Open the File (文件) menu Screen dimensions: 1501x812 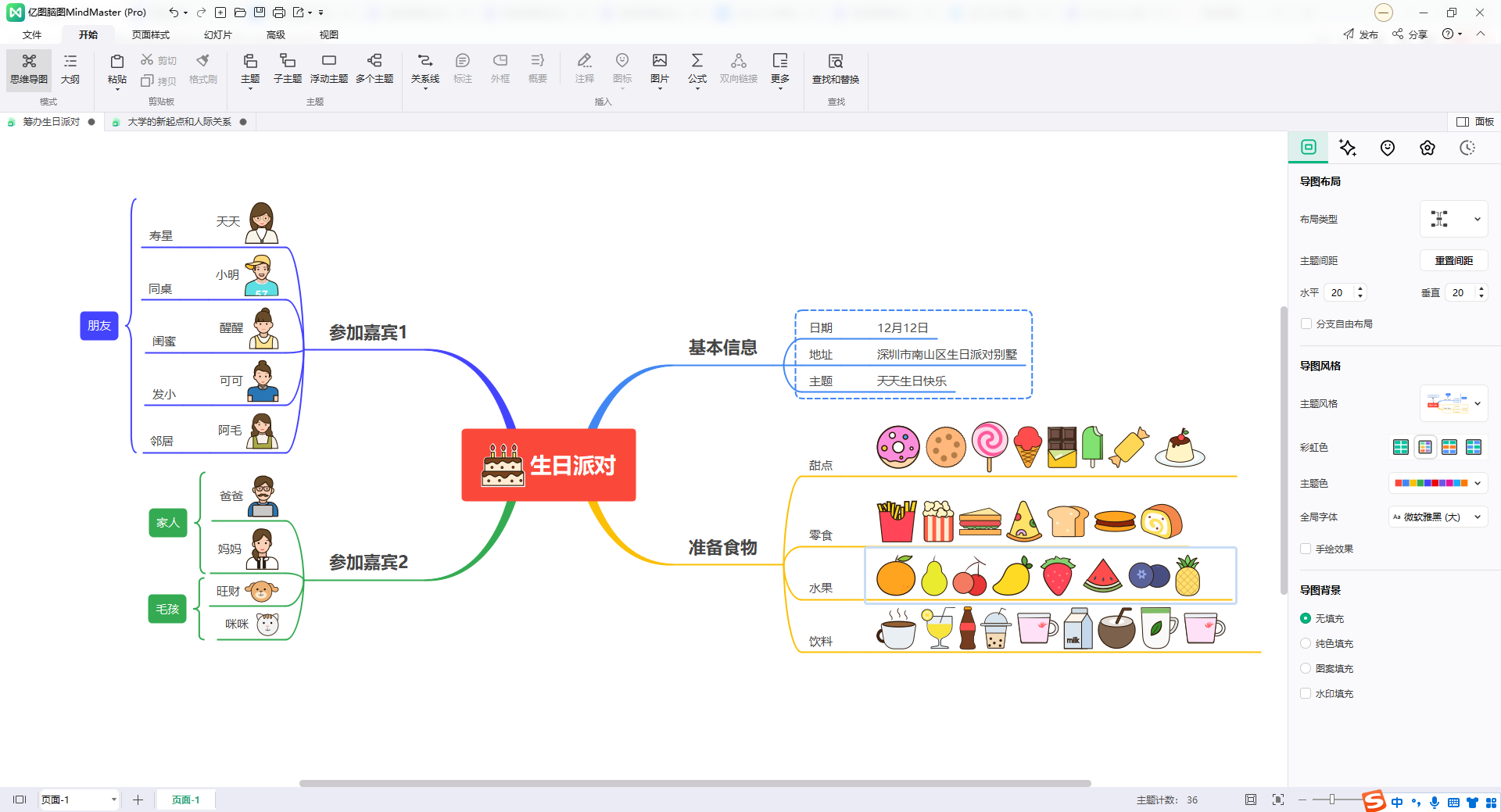coord(32,34)
